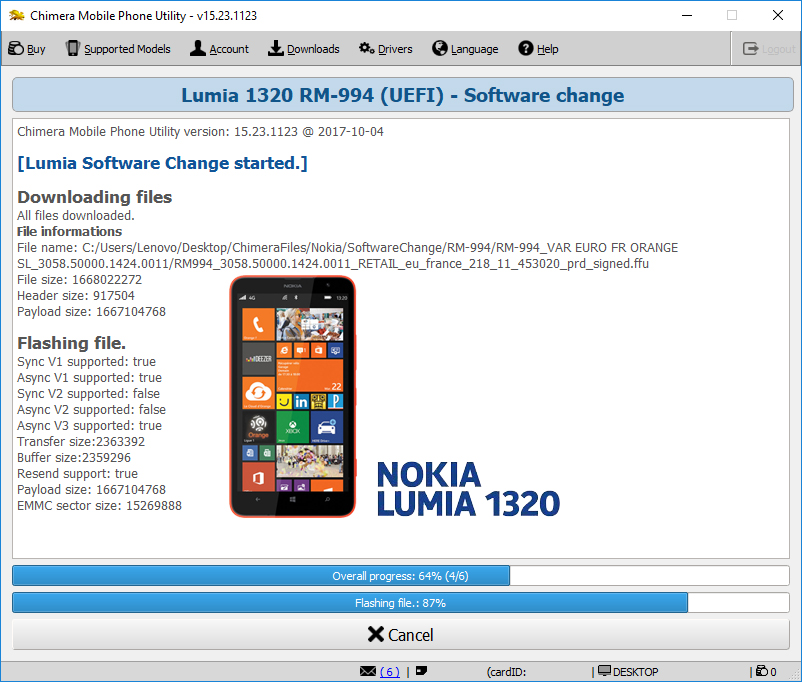Click the phone counter icon at bottom right
The width and height of the screenshot is (802, 682).
click(761, 671)
